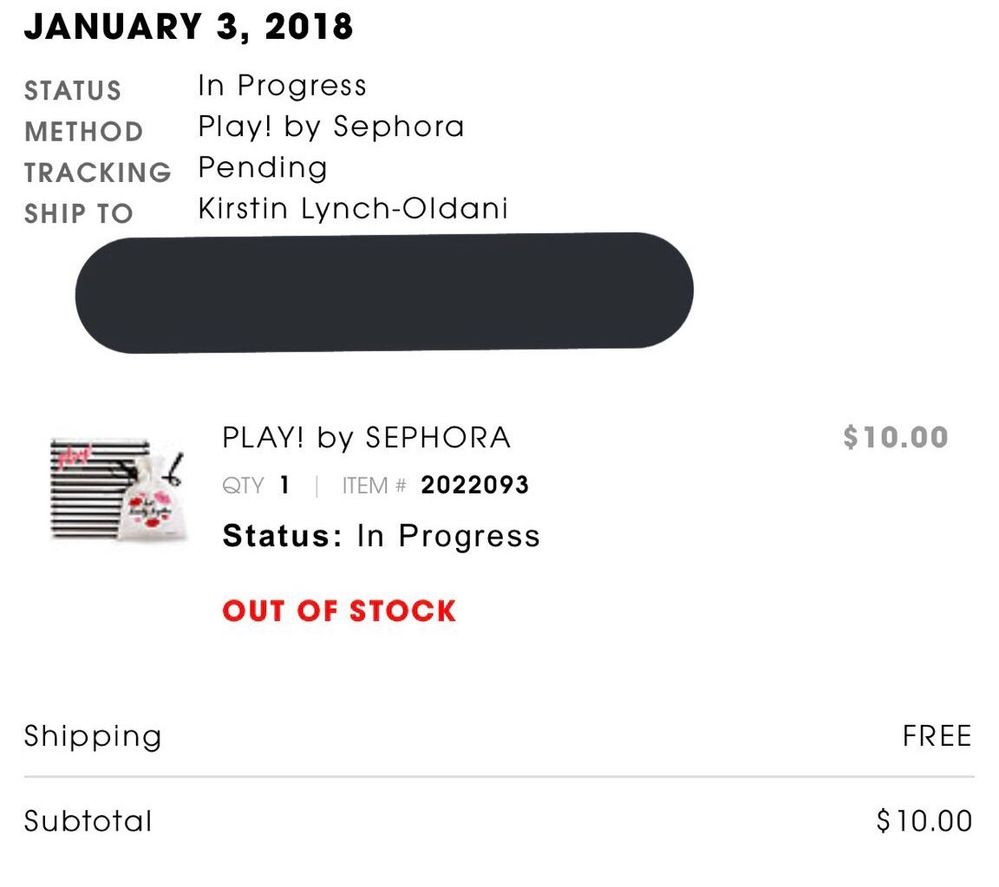Viewport: 999px width, 887px height.
Task: Click the item number 2022093
Action: 475,486
